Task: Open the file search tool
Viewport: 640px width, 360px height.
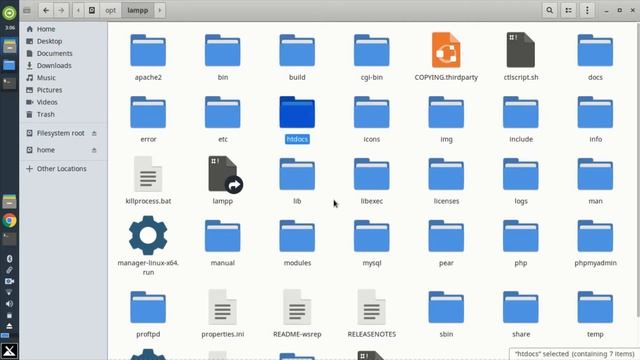Action: 549,10
